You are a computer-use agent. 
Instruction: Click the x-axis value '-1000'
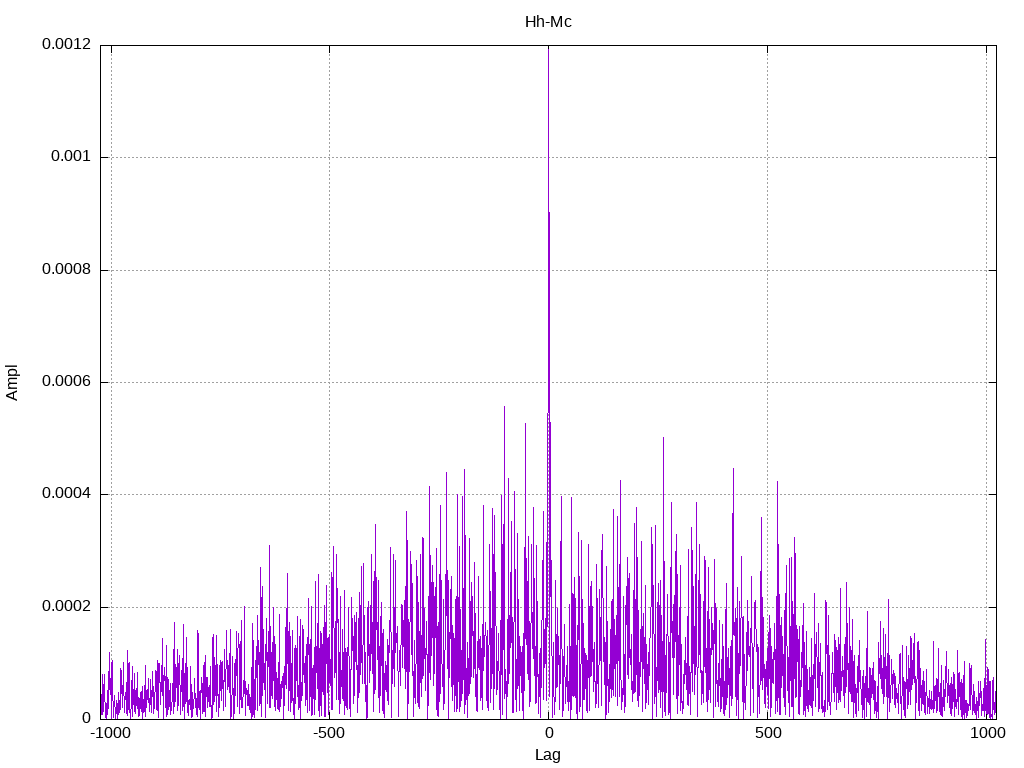point(110,733)
